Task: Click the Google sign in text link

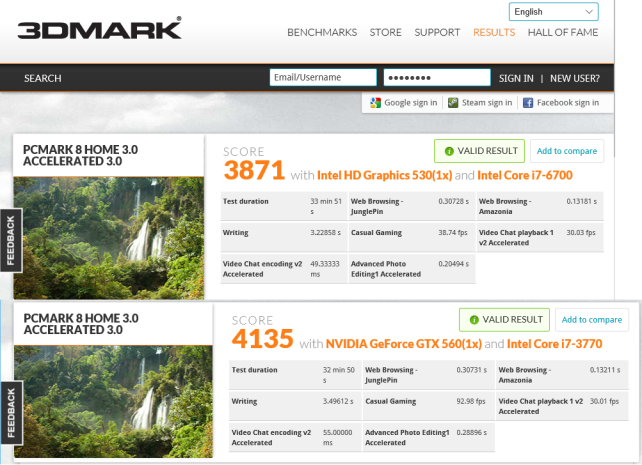Action: (411, 103)
